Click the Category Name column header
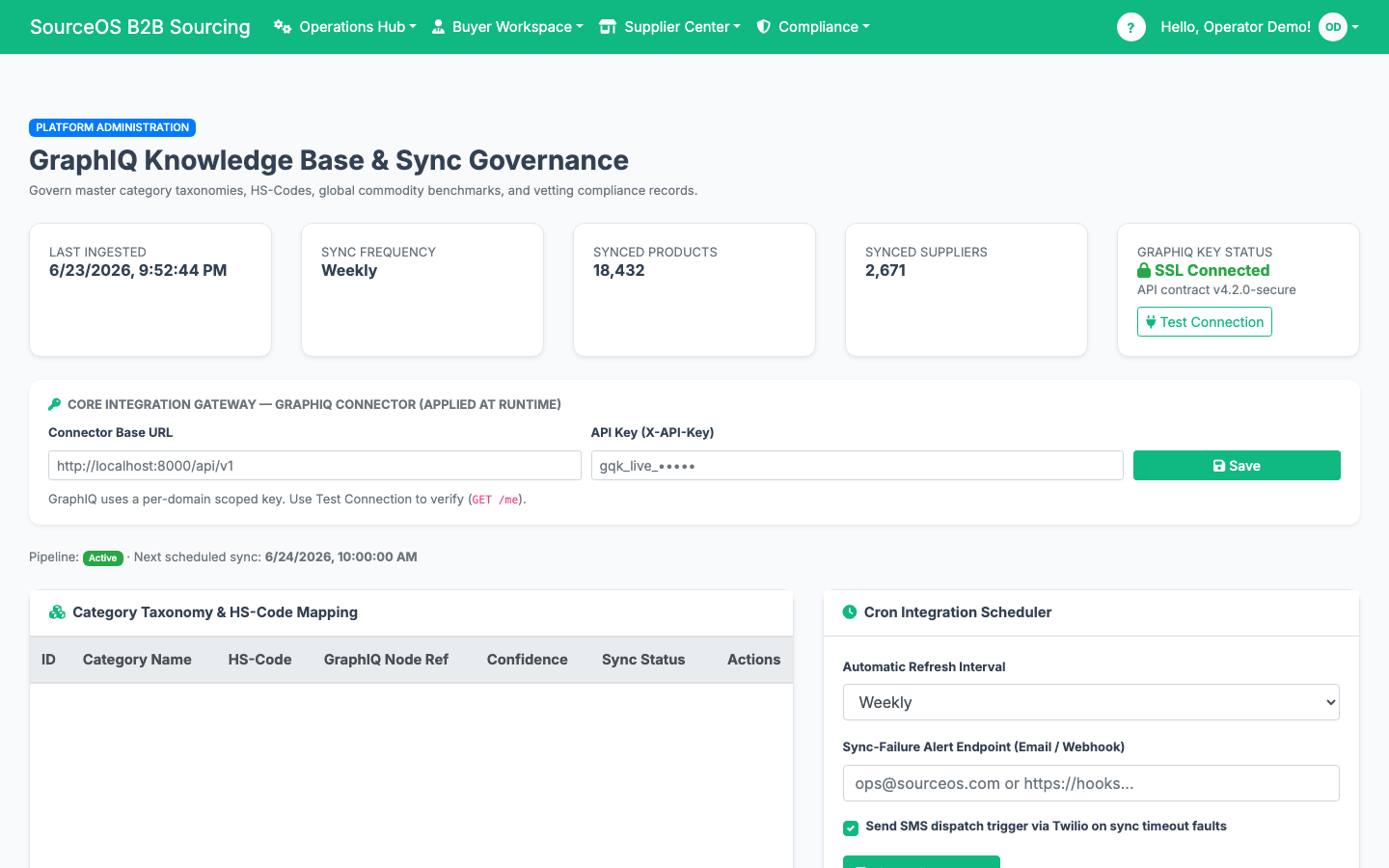Image resolution: width=1389 pixels, height=868 pixels. click(137, 660)
